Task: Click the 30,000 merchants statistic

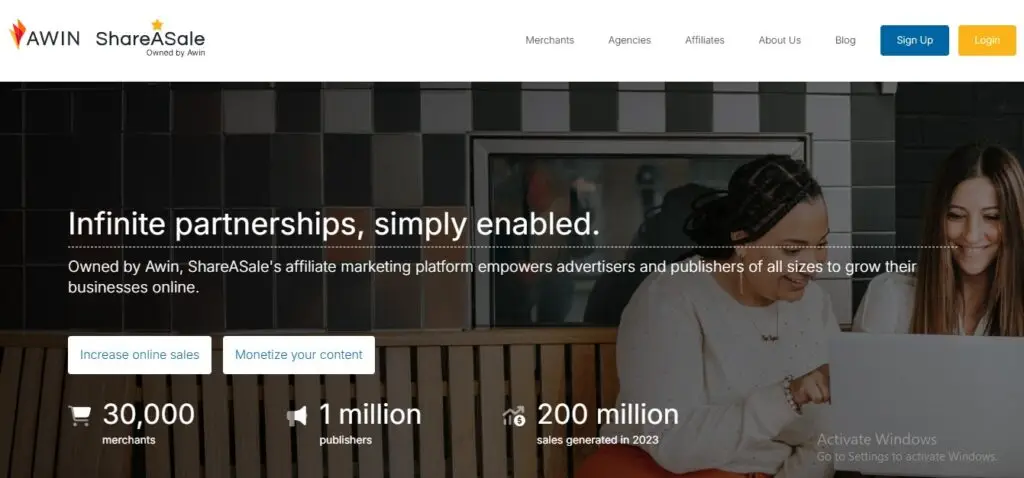Action: tap(148, 423)
